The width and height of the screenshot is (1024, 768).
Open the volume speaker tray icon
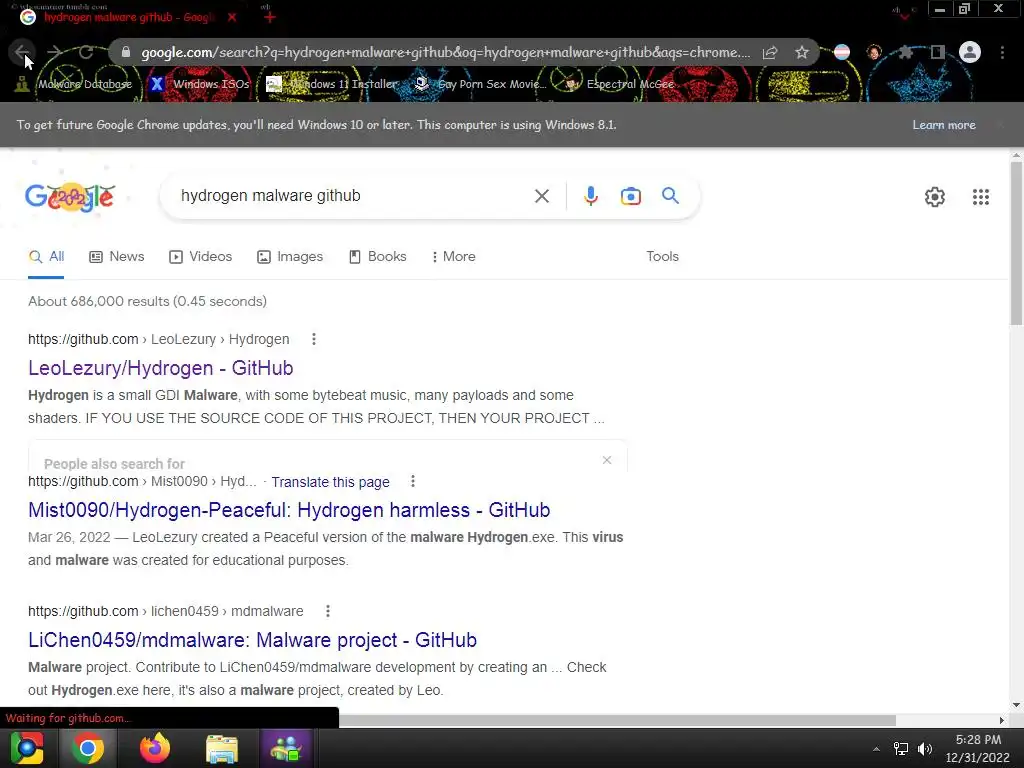[925, 749]
